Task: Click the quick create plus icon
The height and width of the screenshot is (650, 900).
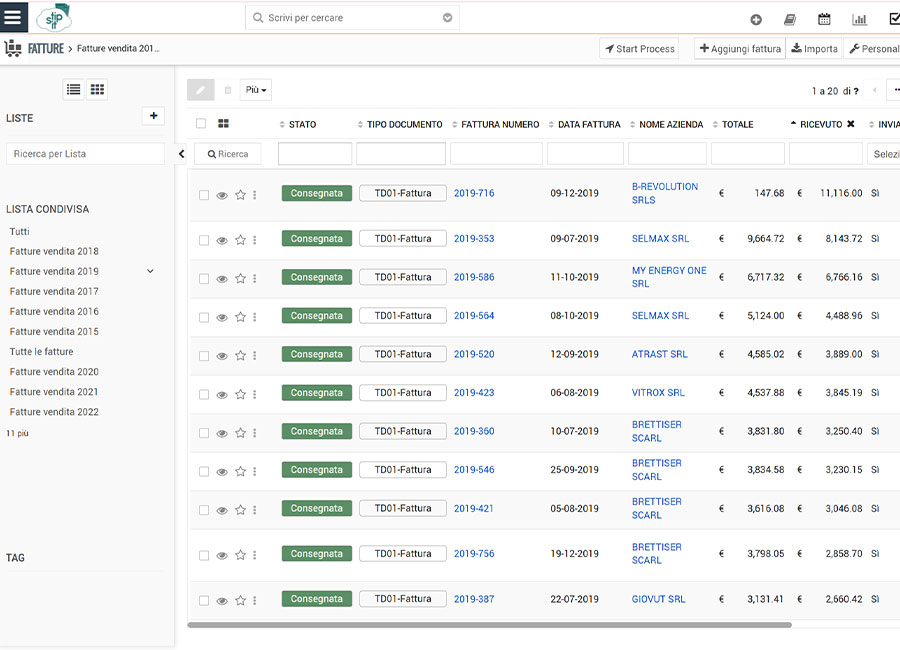Action: coord(756,19)
